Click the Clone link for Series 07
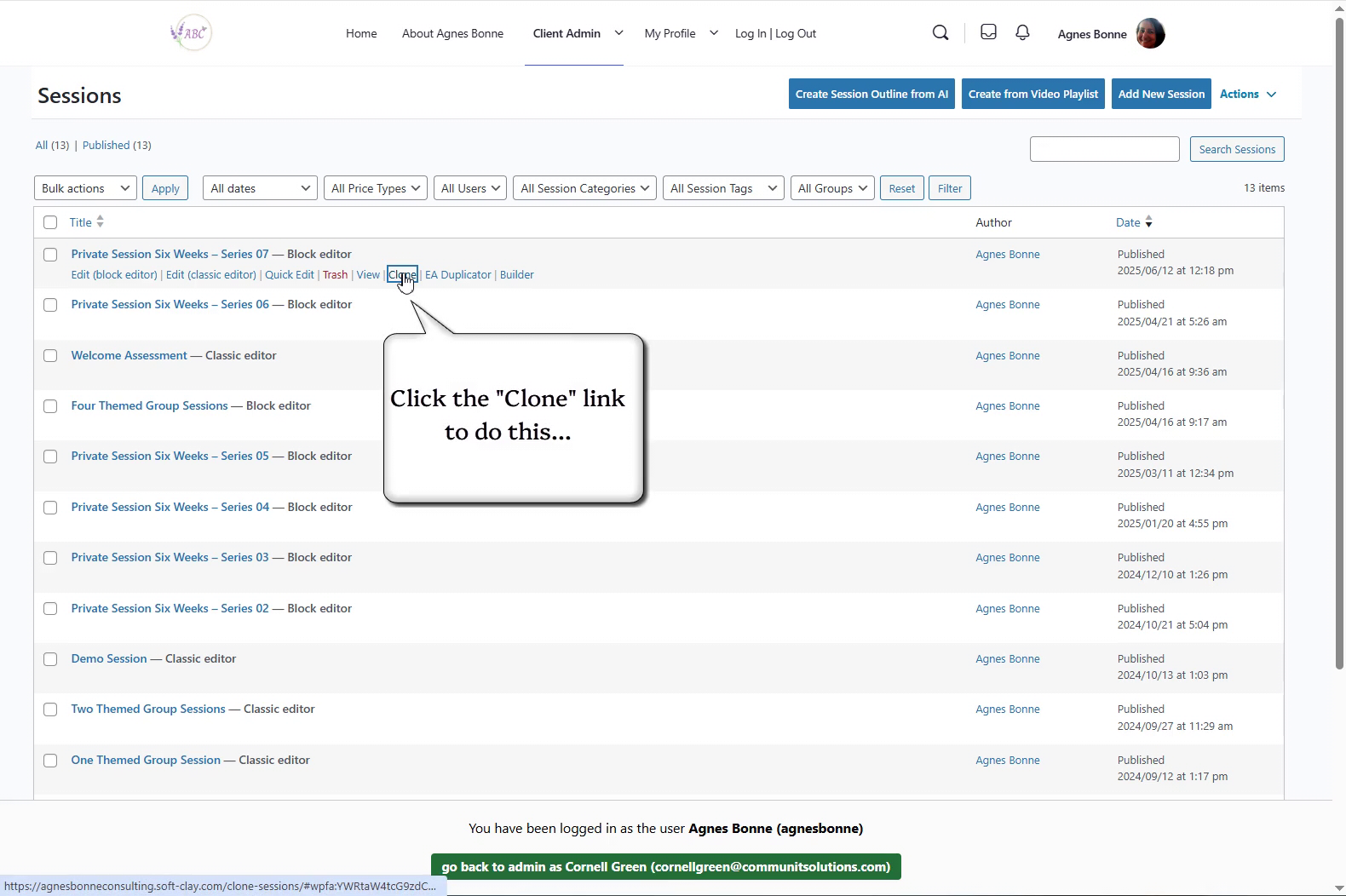Viewport: 1346px width, 896px height. pos(402,274)
